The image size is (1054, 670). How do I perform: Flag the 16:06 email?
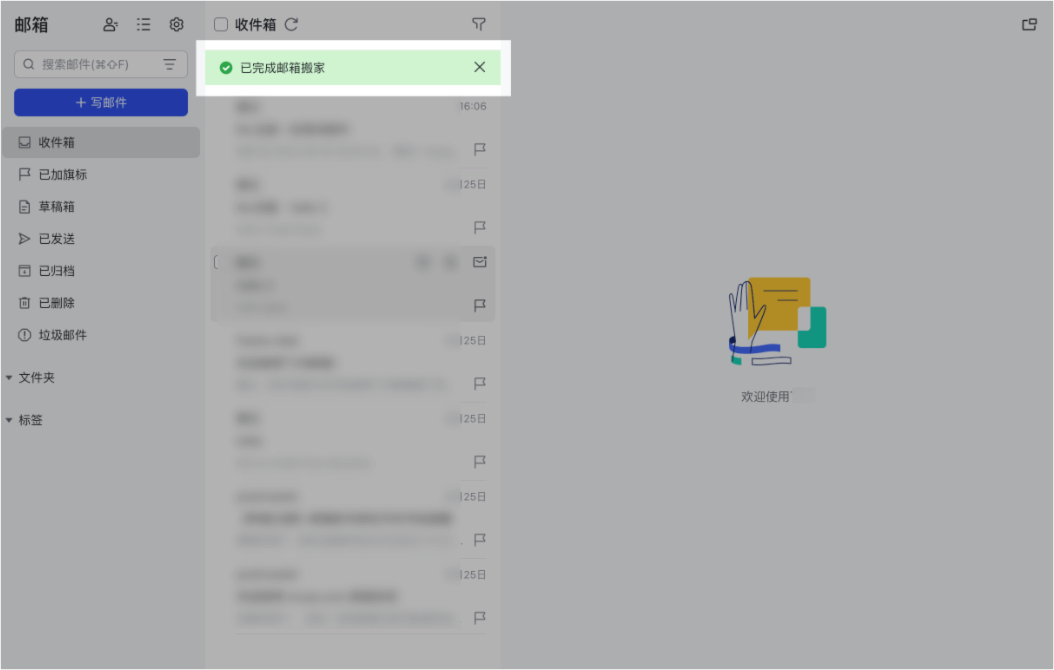pyautogui.click(x=479, y=149)
